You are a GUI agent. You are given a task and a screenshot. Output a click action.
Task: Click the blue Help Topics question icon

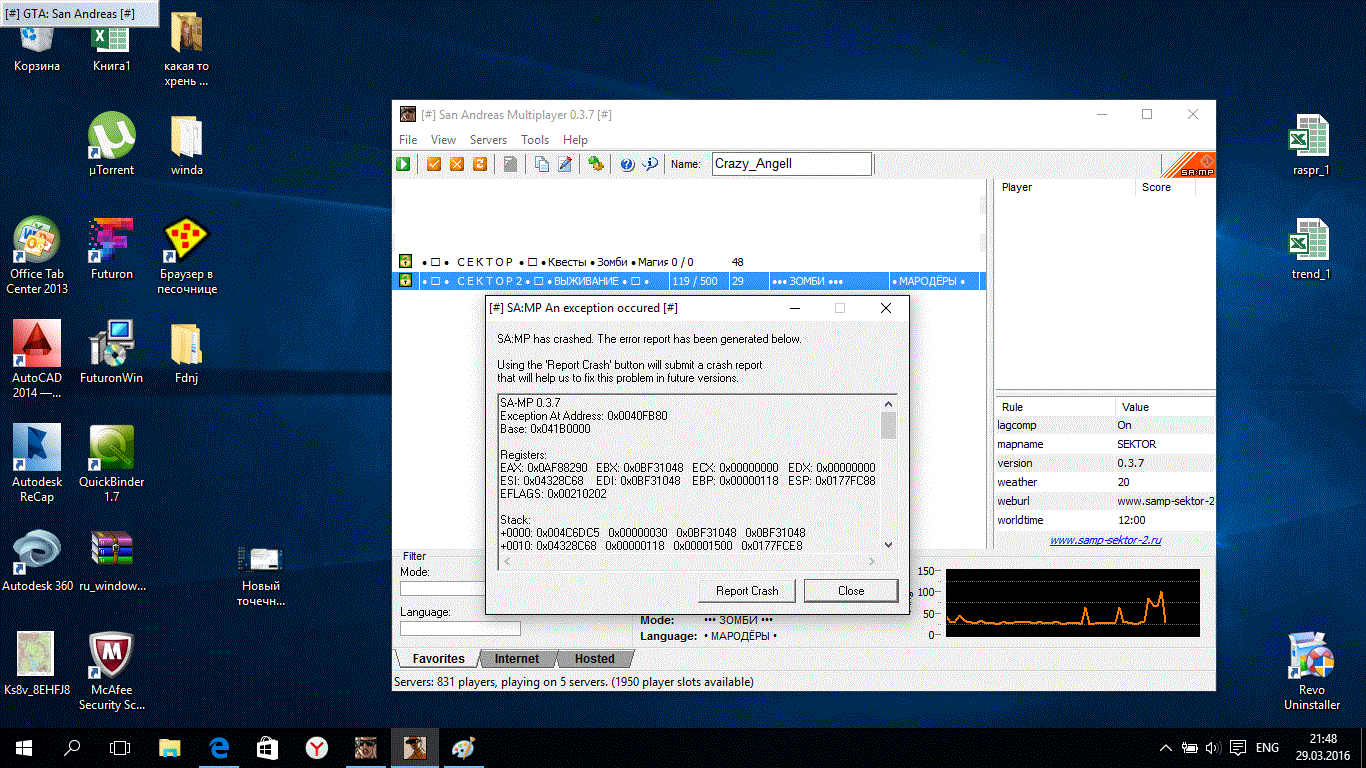(x=627, y=164)
